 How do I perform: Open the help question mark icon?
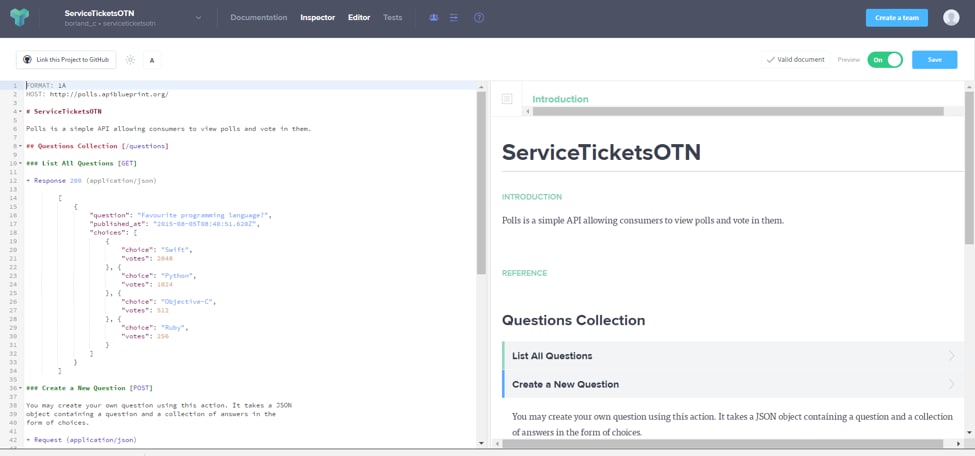(479, 17)
